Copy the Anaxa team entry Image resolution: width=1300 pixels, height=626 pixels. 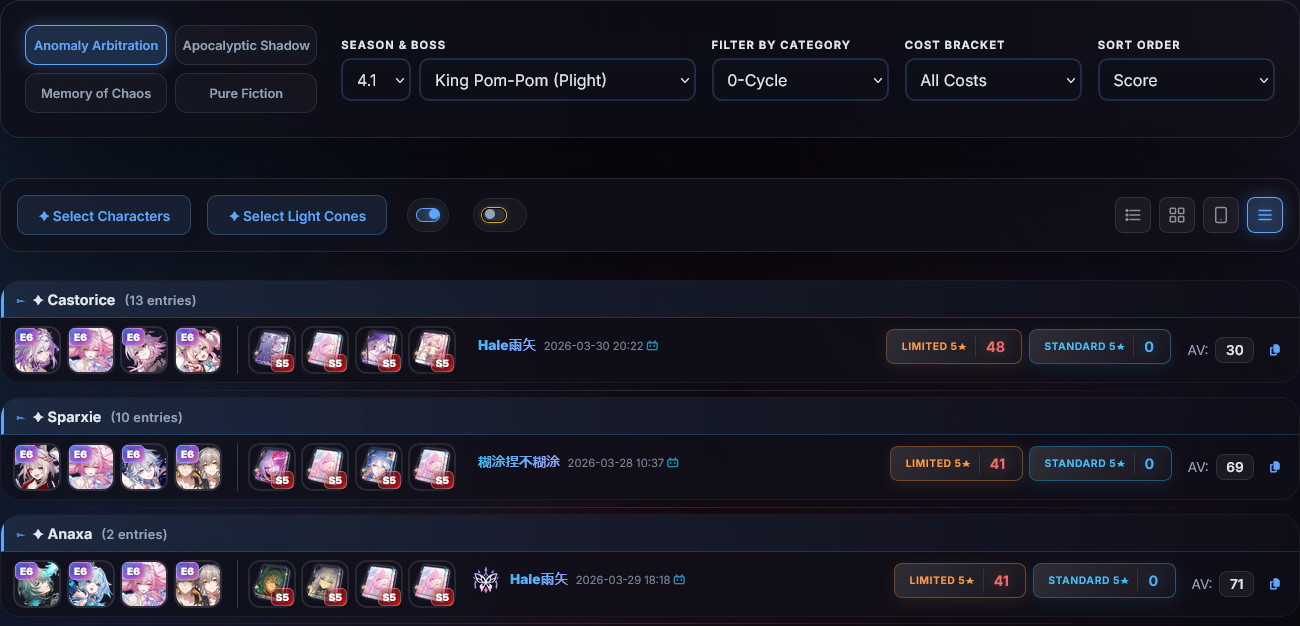[1275, 584]
